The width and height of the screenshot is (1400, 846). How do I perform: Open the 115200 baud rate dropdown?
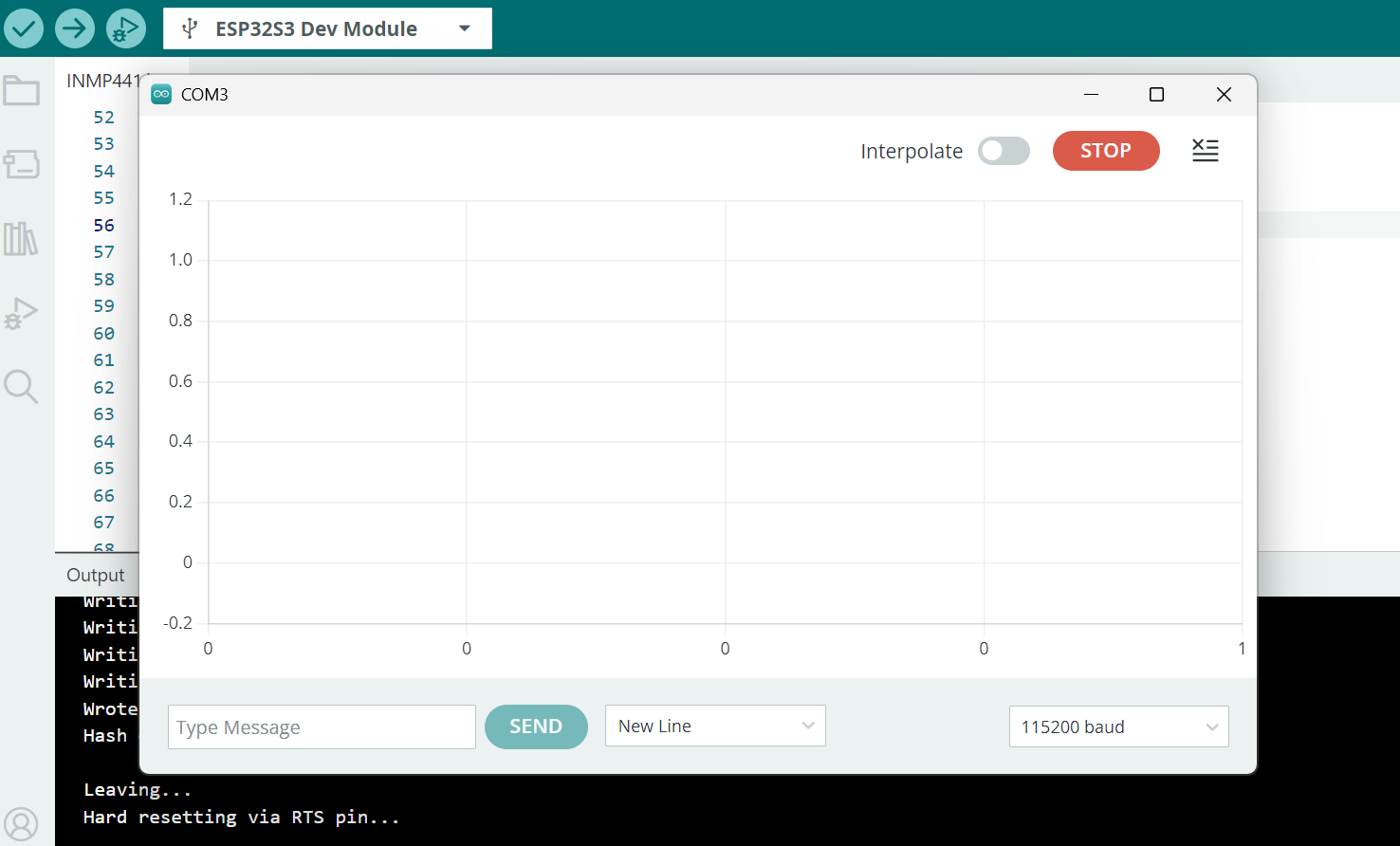pos(1118,727)
